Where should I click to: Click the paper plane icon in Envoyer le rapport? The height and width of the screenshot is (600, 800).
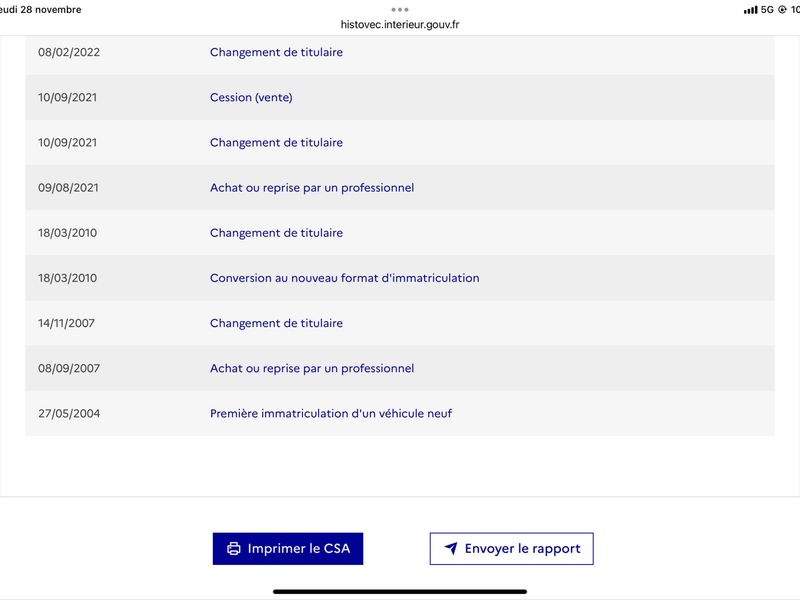[451, 548]
